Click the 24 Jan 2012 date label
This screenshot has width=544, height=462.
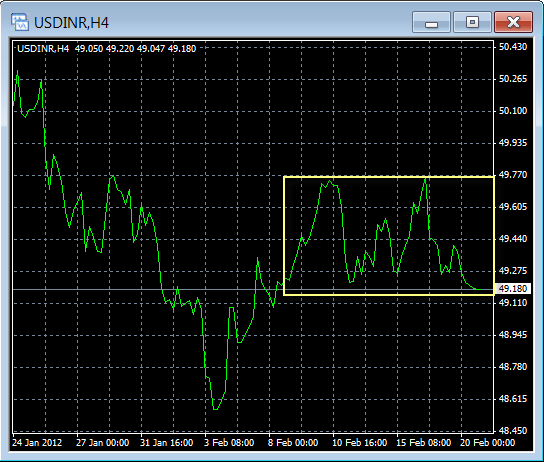37,443
